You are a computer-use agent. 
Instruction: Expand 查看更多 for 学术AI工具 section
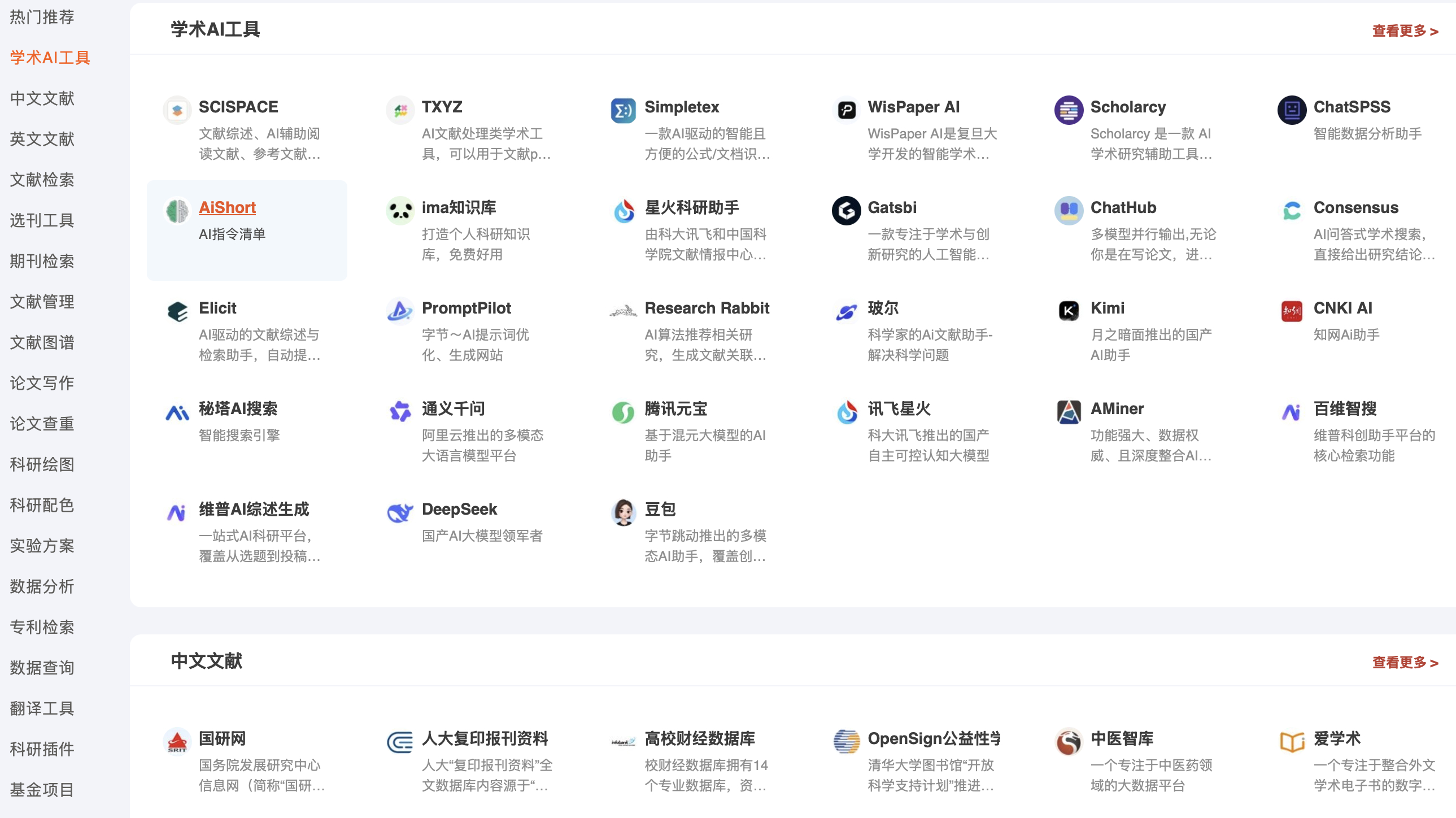point(1405,31)
